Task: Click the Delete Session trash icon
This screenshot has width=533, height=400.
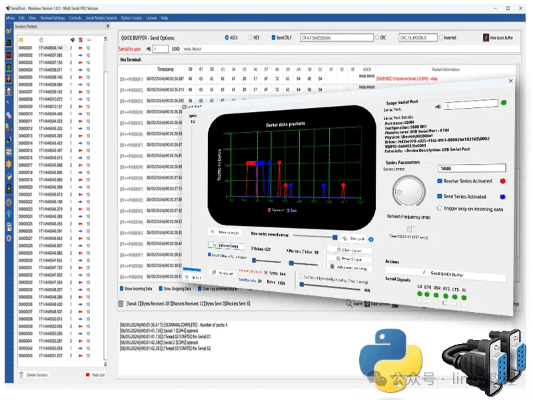Action: click(21, 375)
